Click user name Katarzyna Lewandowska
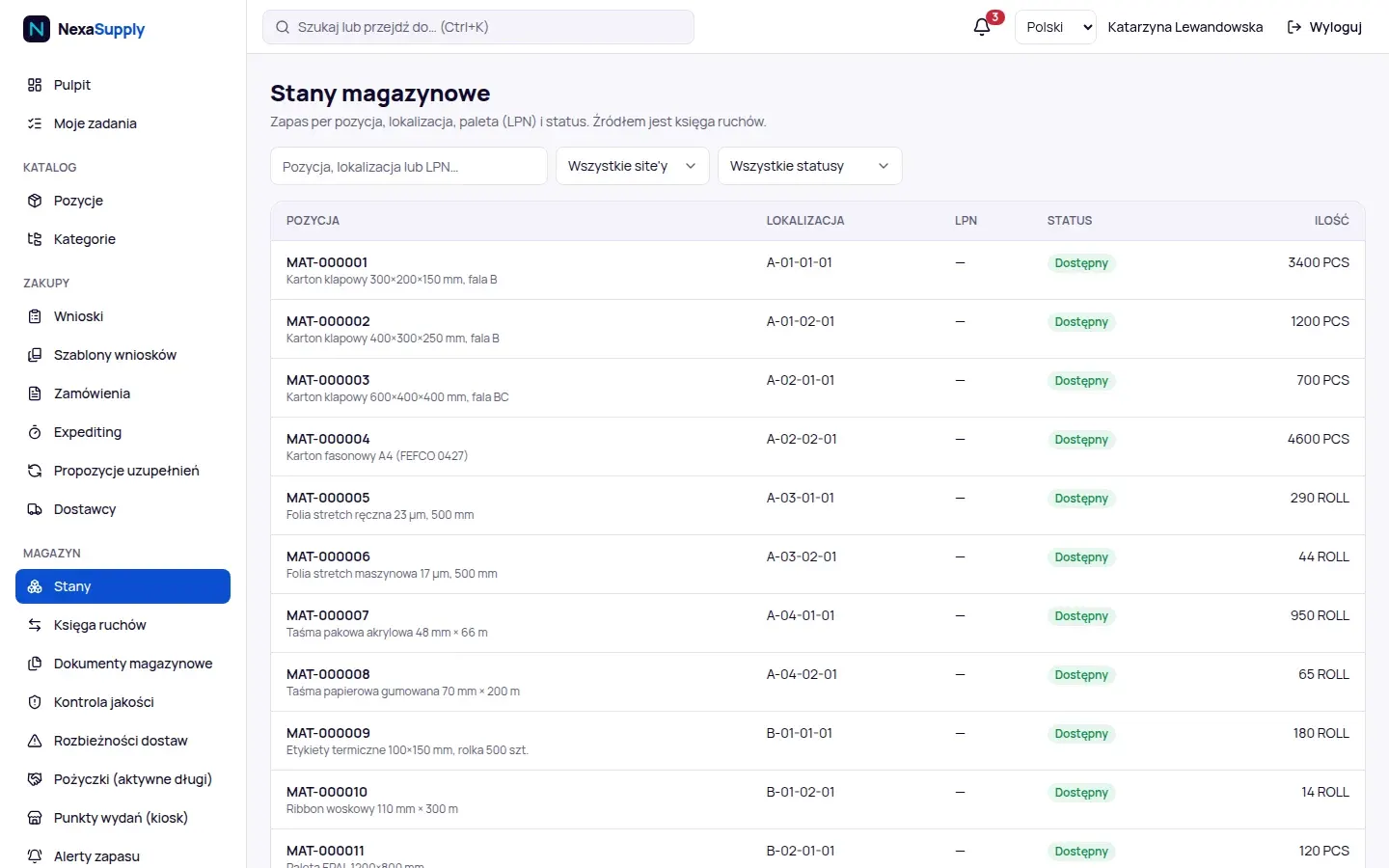 (1185, 27)
